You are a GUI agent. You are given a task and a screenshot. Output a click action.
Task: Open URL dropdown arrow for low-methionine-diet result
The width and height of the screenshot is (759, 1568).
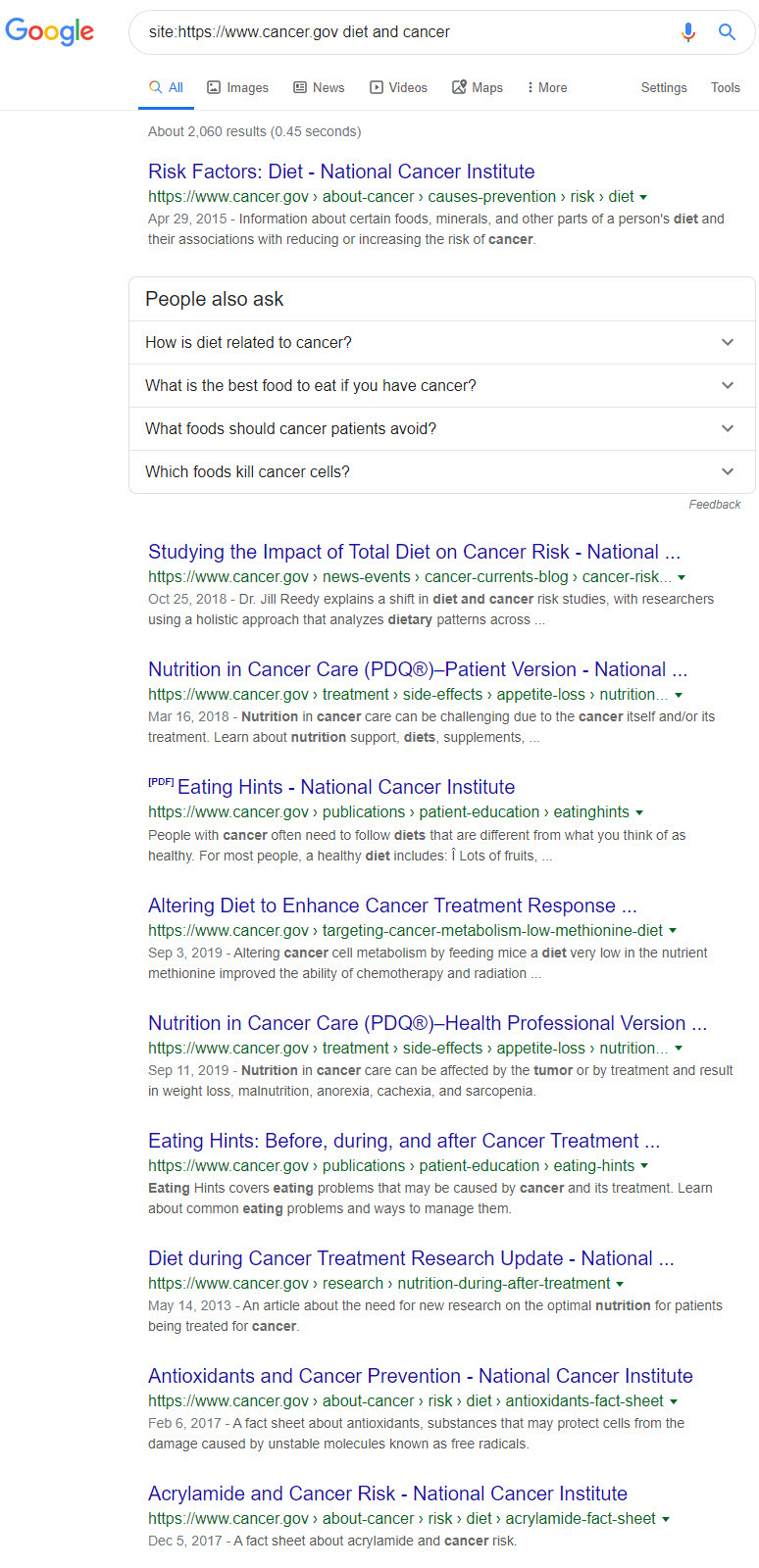tap(673, 931)
